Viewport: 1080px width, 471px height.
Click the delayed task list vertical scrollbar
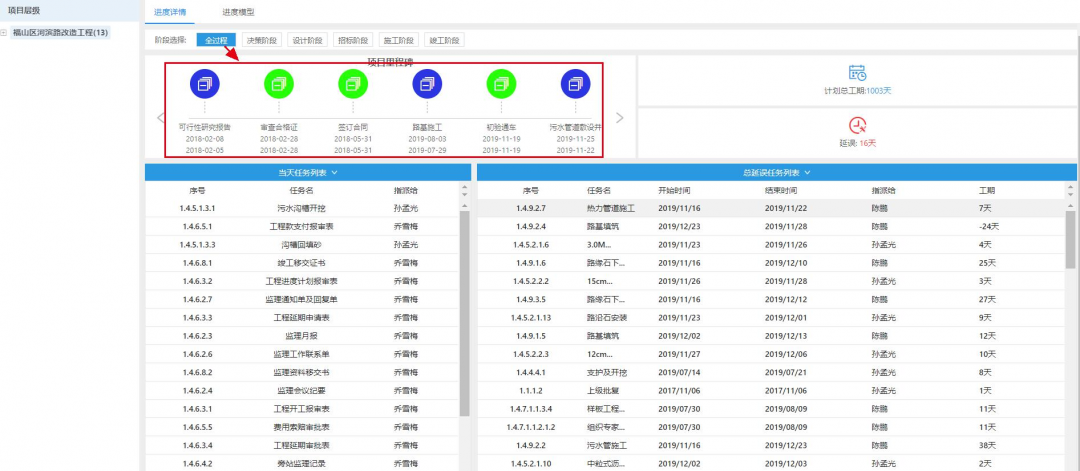coord(1070,240)
